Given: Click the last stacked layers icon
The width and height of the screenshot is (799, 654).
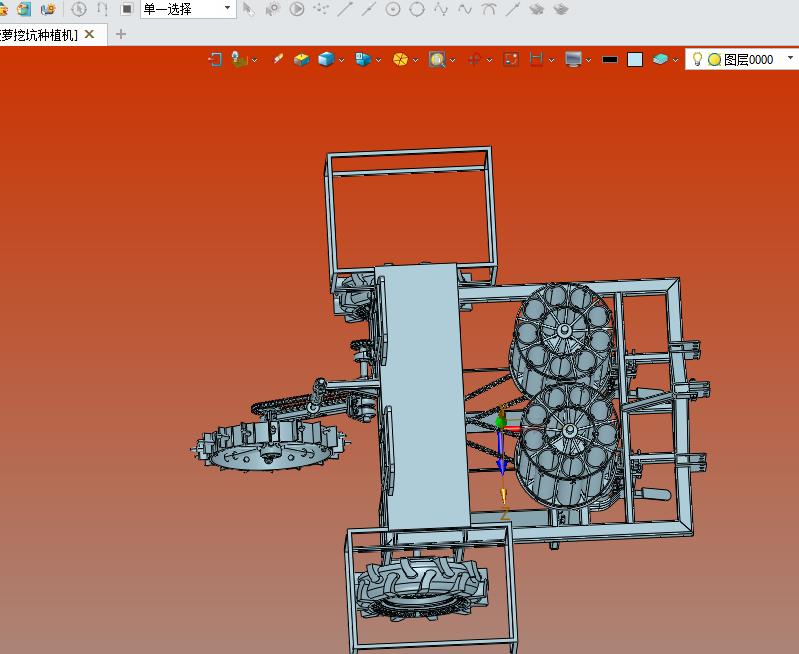Looking at the screenshot, I should [561, 9].
